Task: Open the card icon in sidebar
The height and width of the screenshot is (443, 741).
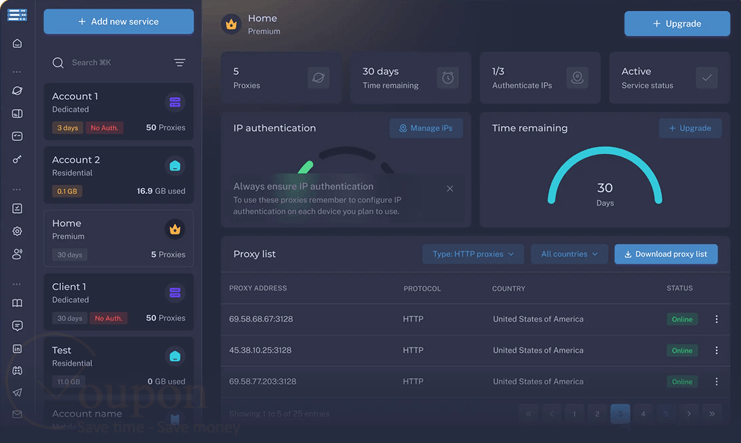Action: (17, 137)
